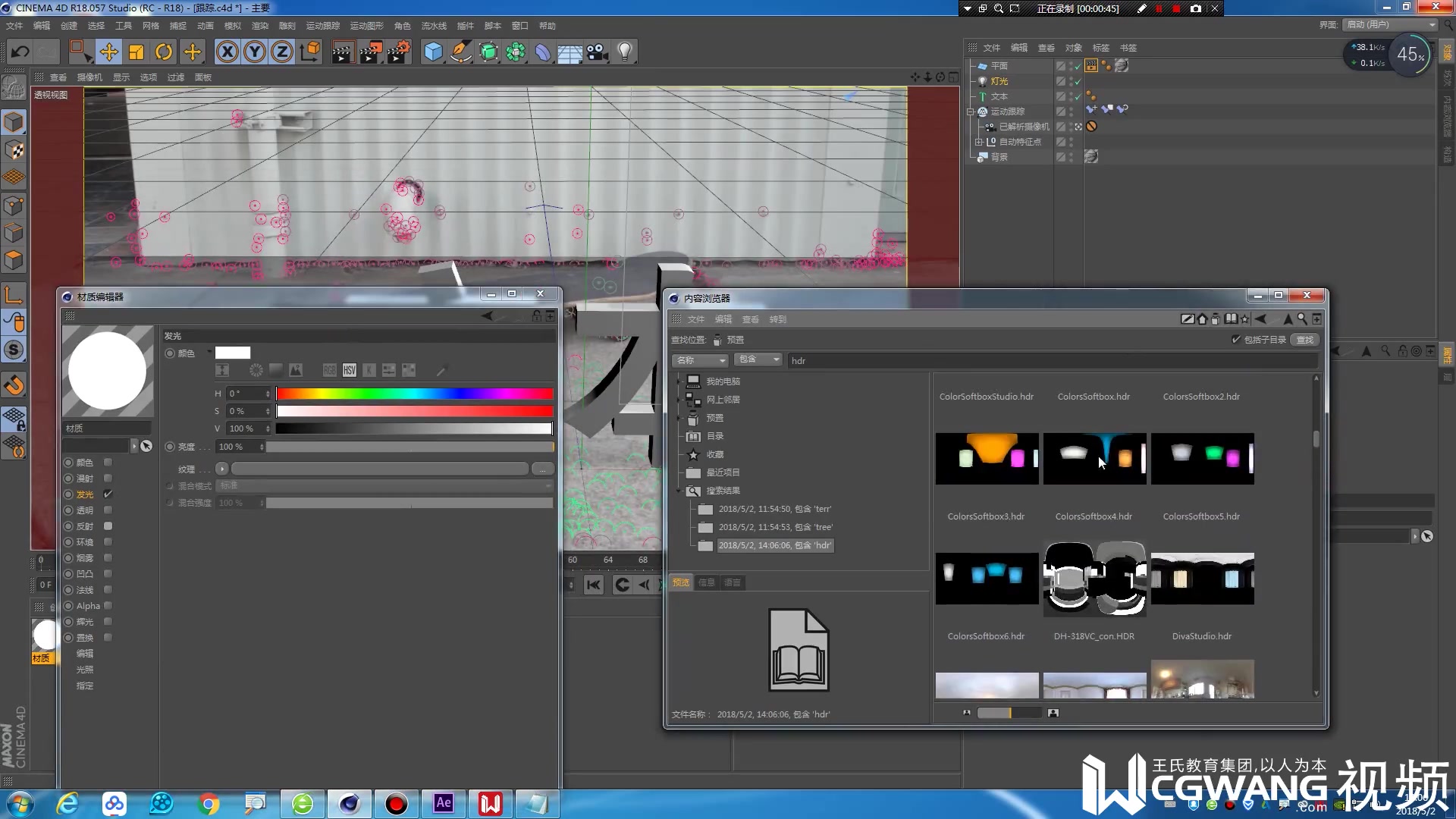Select the Rotate tool in top toolbar
This screenshot has width=1456, height=819.
click(x=164, y=52)
